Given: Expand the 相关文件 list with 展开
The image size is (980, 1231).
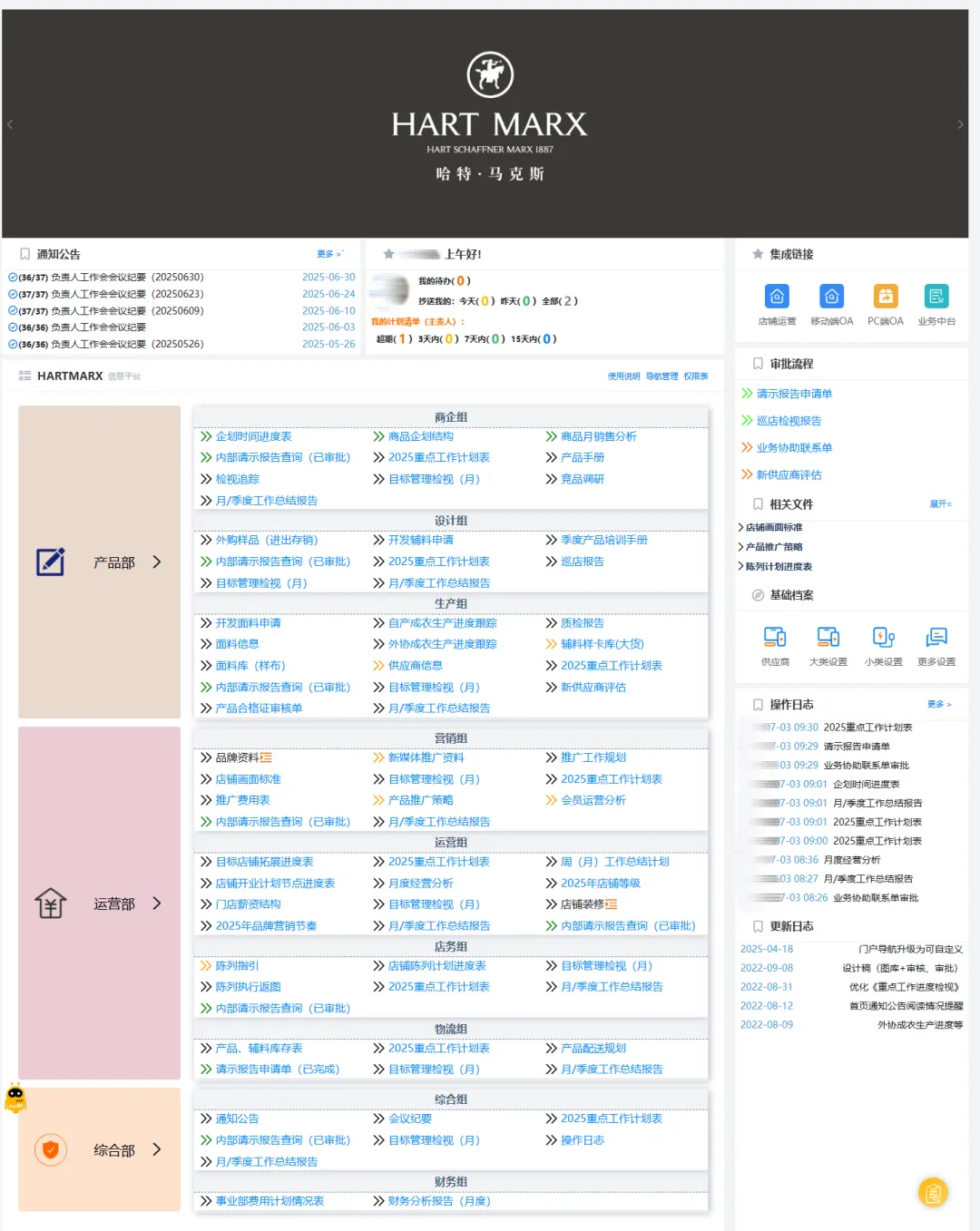Looking at the screenshot, I should pos(940,504).
